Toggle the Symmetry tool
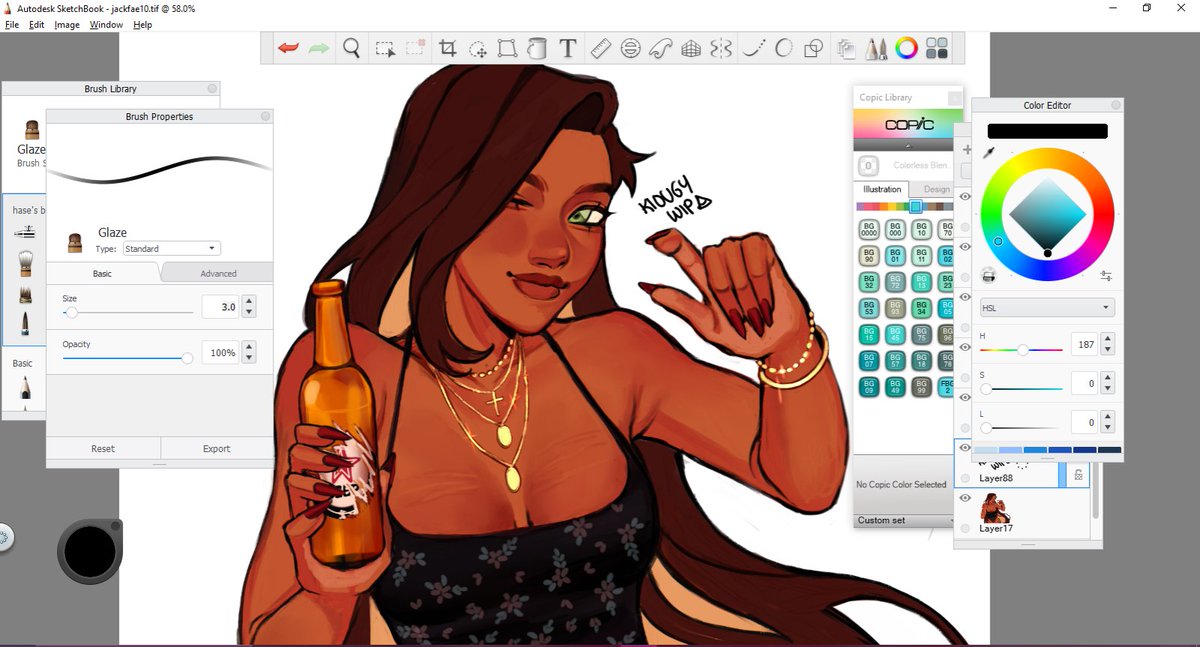The image size is (1200, 647). (x=721, y=47)
